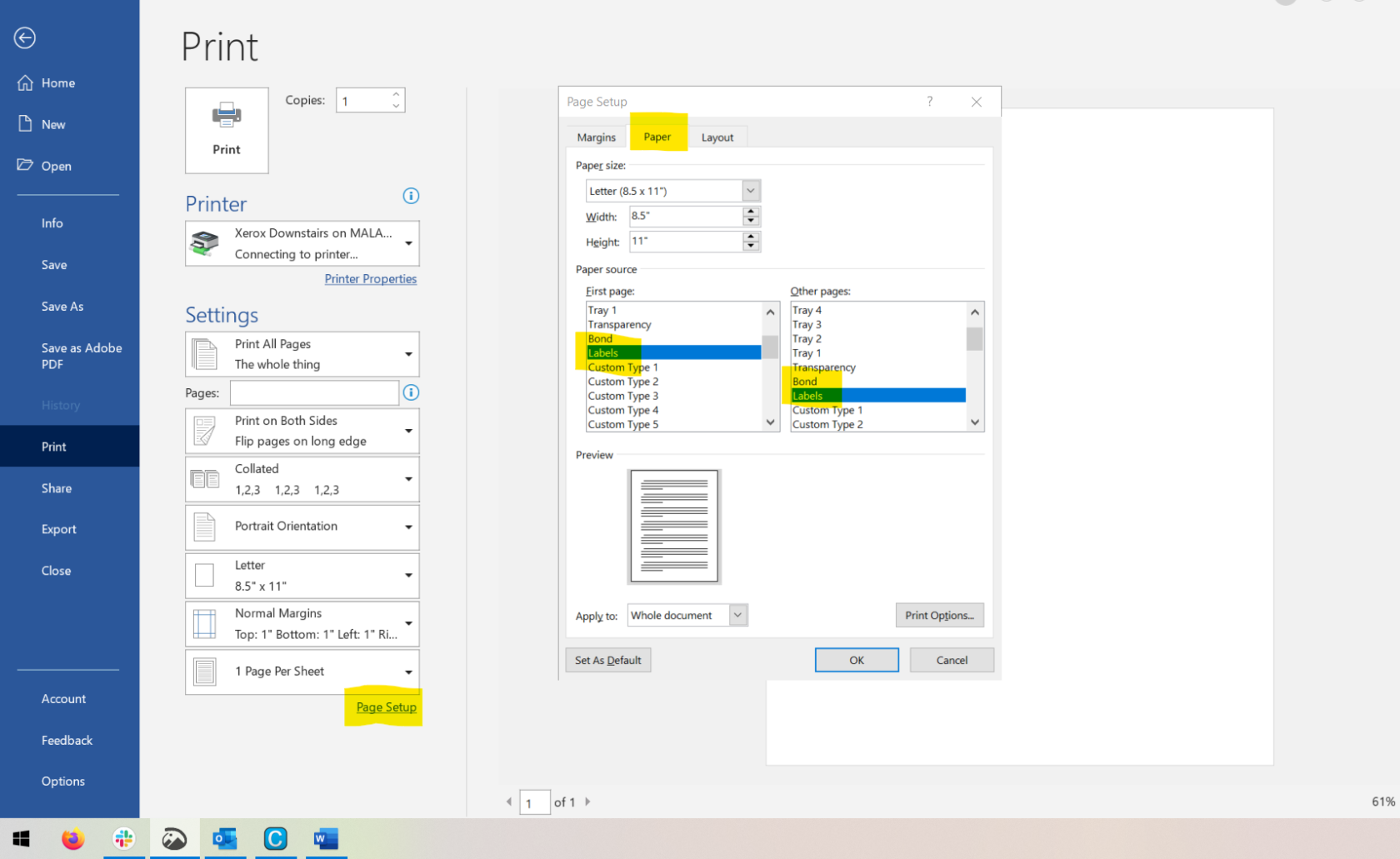Open Firefox from the taskbar
The image size is (1400, 859).
pyautogui.click(x=72, y=838)
